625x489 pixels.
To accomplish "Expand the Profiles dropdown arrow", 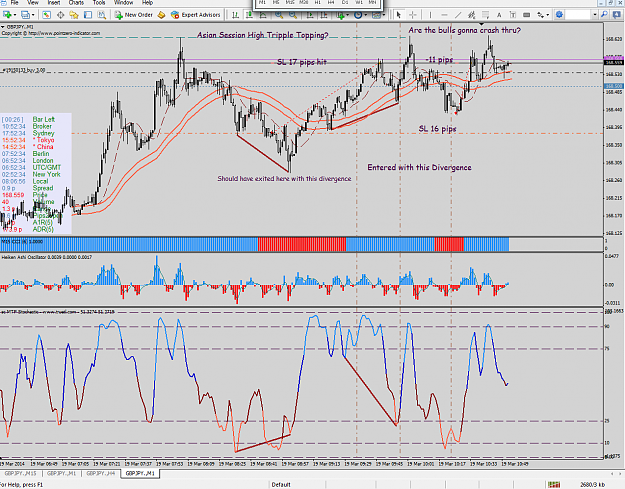I will 33,15.
